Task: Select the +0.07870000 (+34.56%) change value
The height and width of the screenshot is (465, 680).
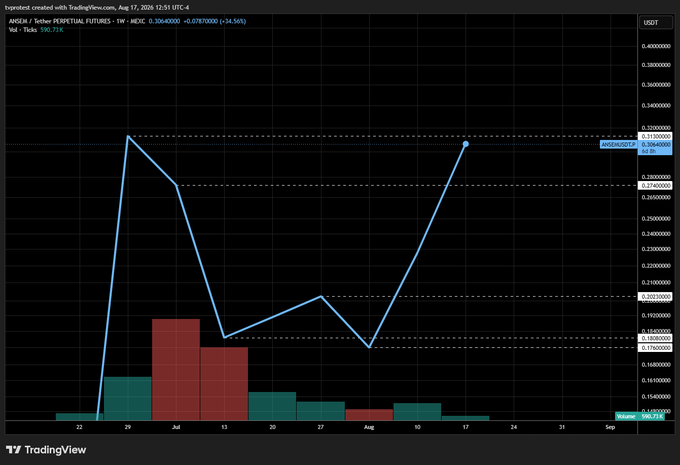Action: coord(214,21)
